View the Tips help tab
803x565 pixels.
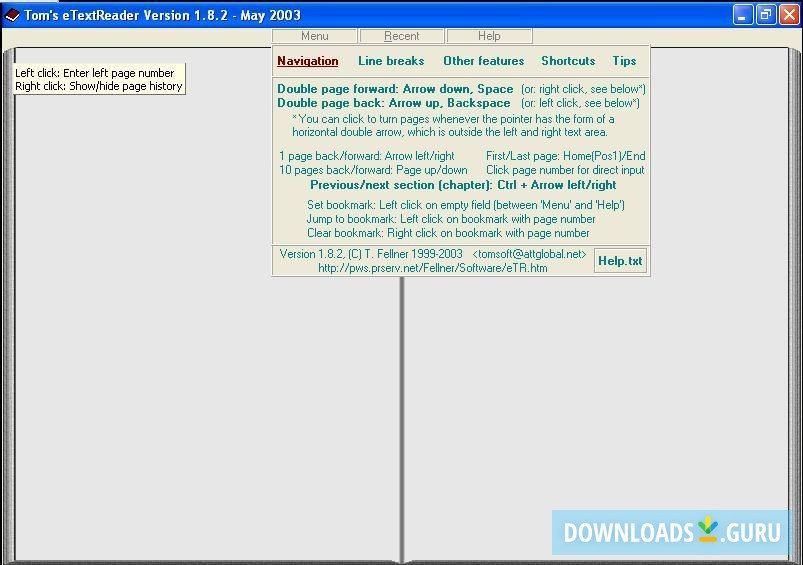pyautogui.click(x=624, y=61)
